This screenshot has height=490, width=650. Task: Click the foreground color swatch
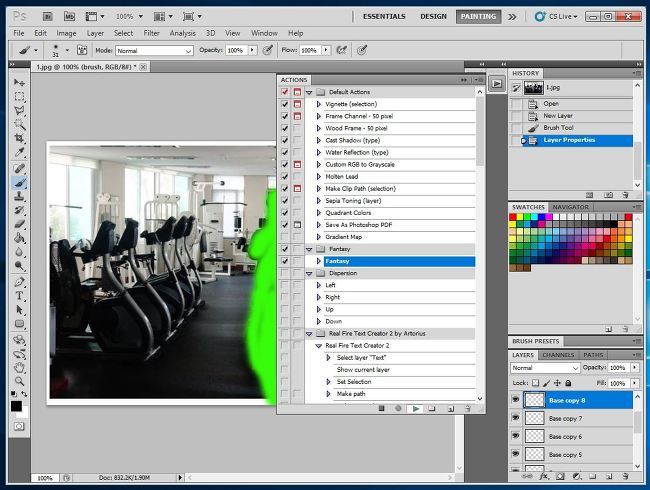16,406
